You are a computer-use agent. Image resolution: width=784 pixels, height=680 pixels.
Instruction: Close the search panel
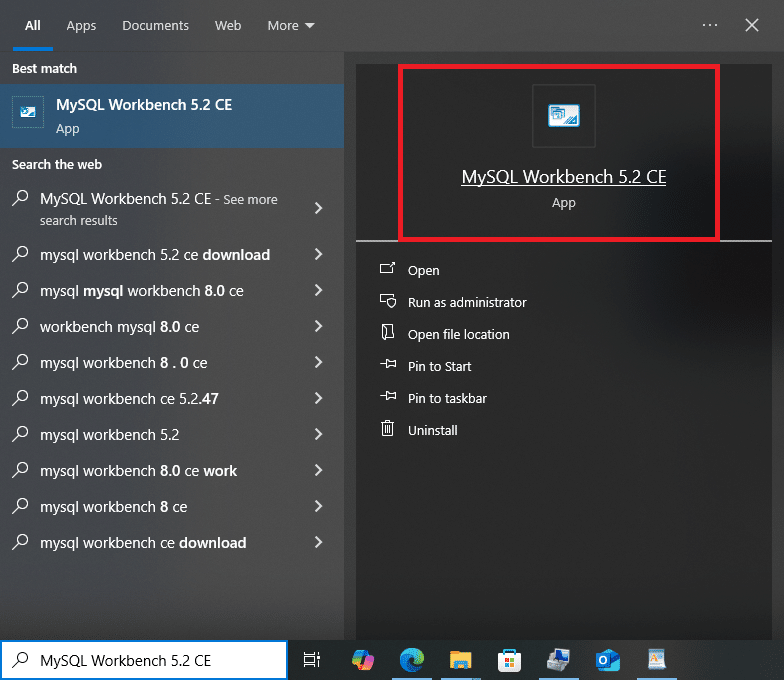tap(752, 25)
